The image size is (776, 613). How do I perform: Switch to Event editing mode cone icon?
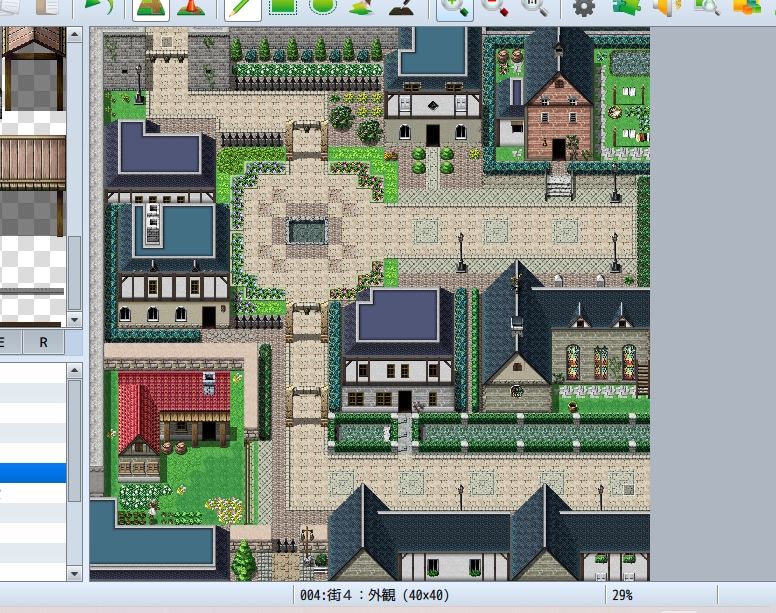191,7
